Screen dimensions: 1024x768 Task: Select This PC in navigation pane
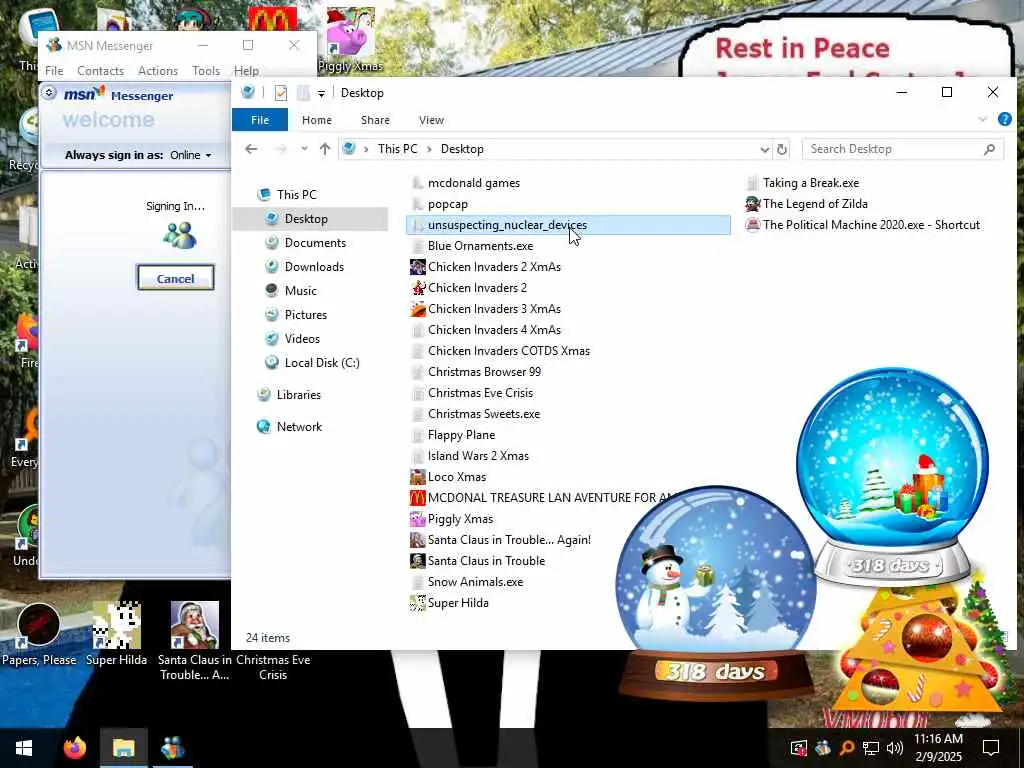(296, 195)
